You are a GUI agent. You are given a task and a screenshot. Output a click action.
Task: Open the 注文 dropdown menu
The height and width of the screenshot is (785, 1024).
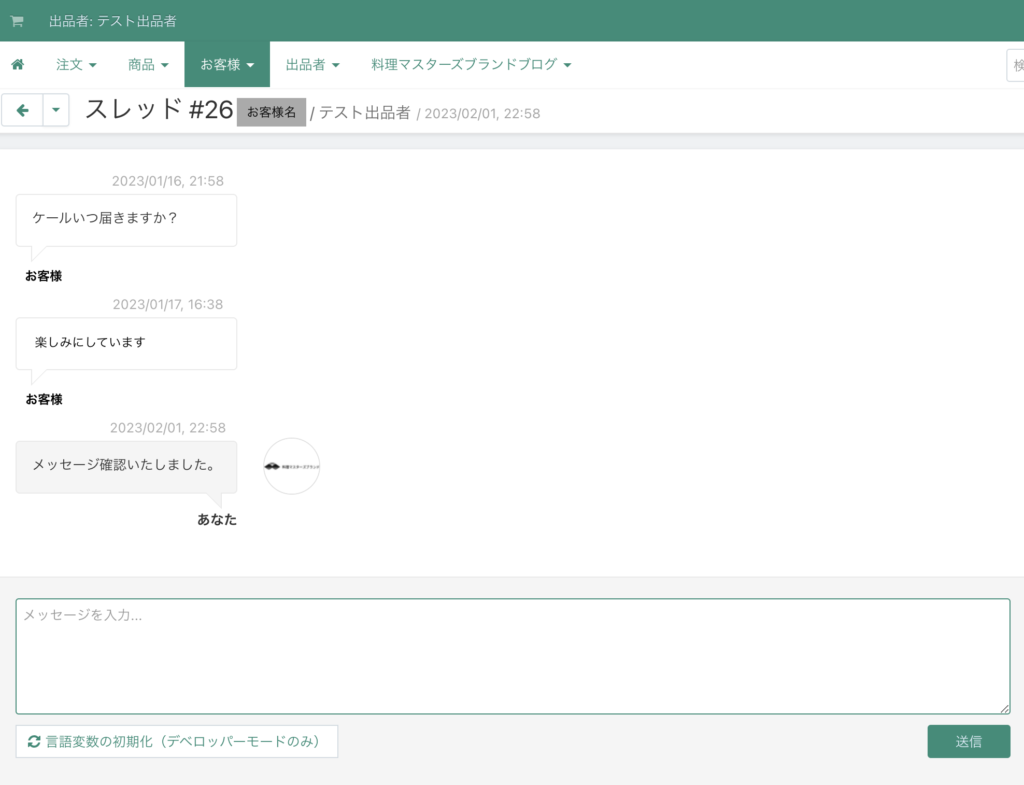pos(76,65)
